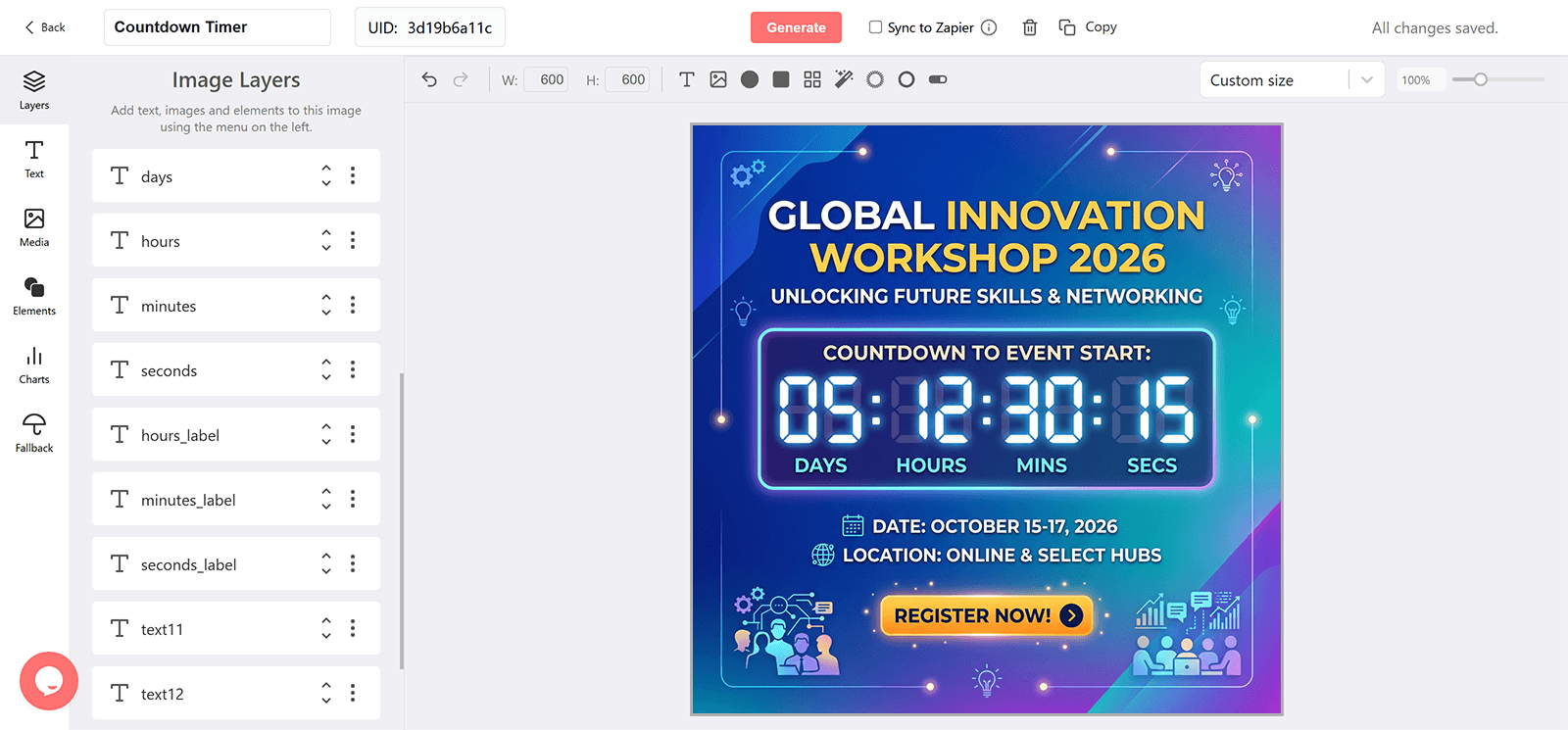The width and height of the screenshot is (1568, 730).
Task: Add an image using the toolbar picture icon
Action: (x=718, y=79)
